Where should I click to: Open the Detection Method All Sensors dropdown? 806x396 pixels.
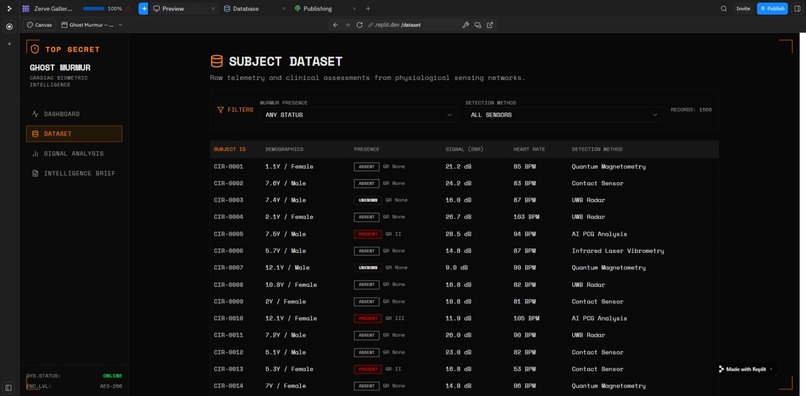tap(564, 115)
